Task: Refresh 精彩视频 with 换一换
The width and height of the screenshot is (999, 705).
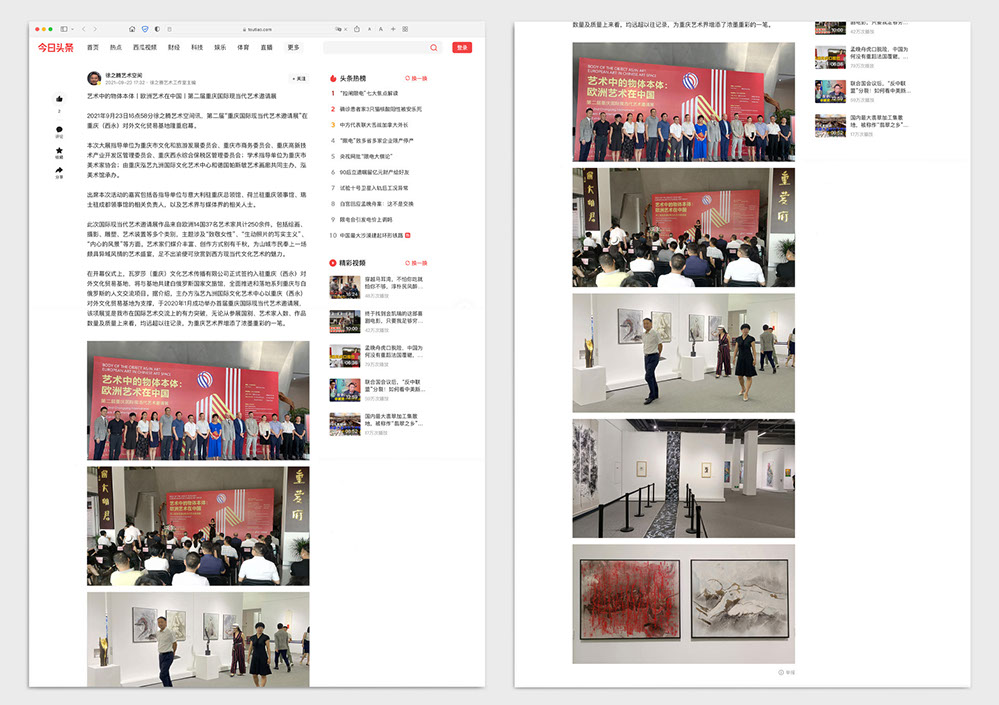Action: [x=416, y=263]
